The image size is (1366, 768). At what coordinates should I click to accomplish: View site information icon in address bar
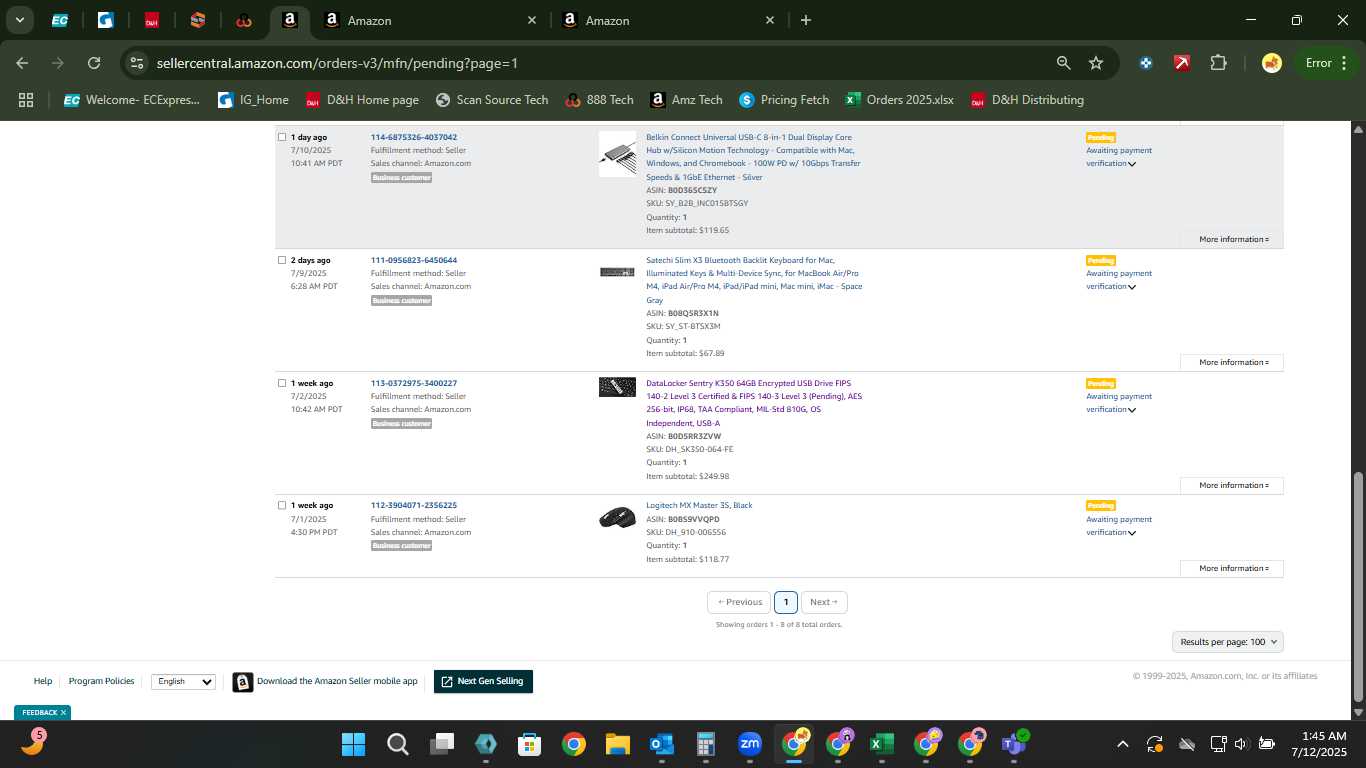137,63
